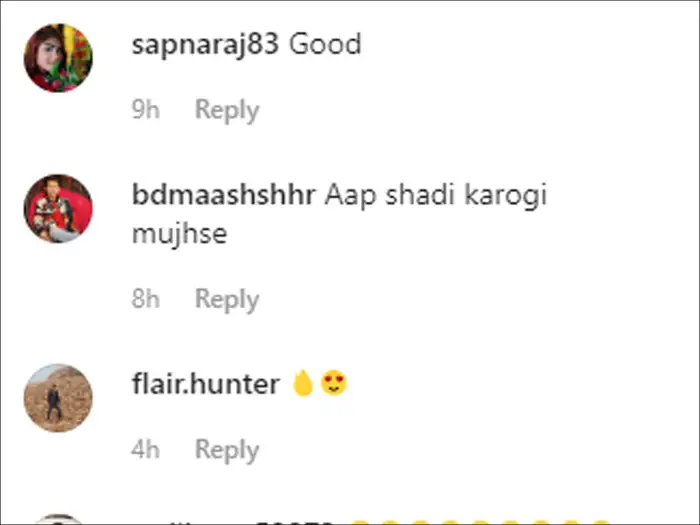700x525 pixels.
Task: Click the yellow flame emoji
Action: 303,383
